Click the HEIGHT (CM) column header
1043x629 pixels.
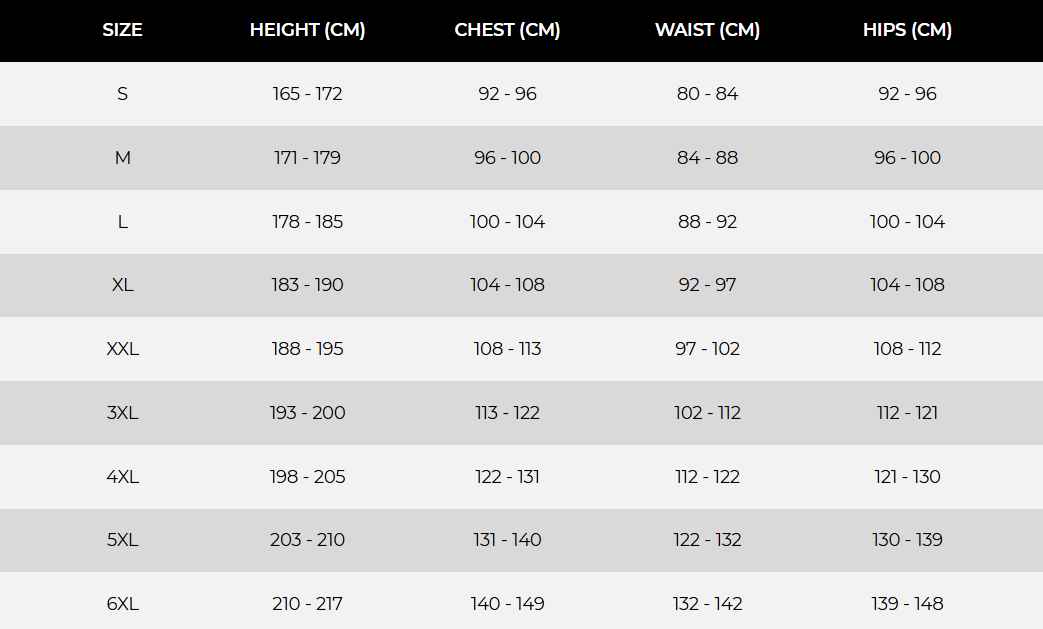(x=307, y=30)
